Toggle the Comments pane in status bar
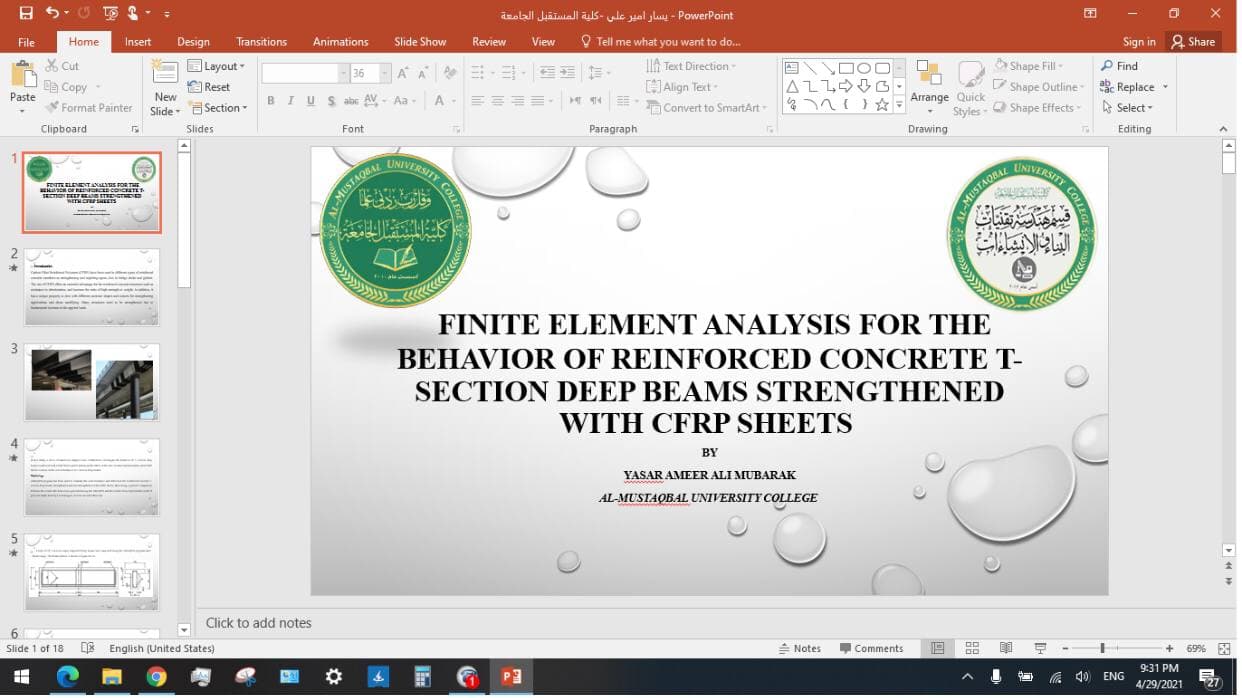1242x698 pixels. 870,648
